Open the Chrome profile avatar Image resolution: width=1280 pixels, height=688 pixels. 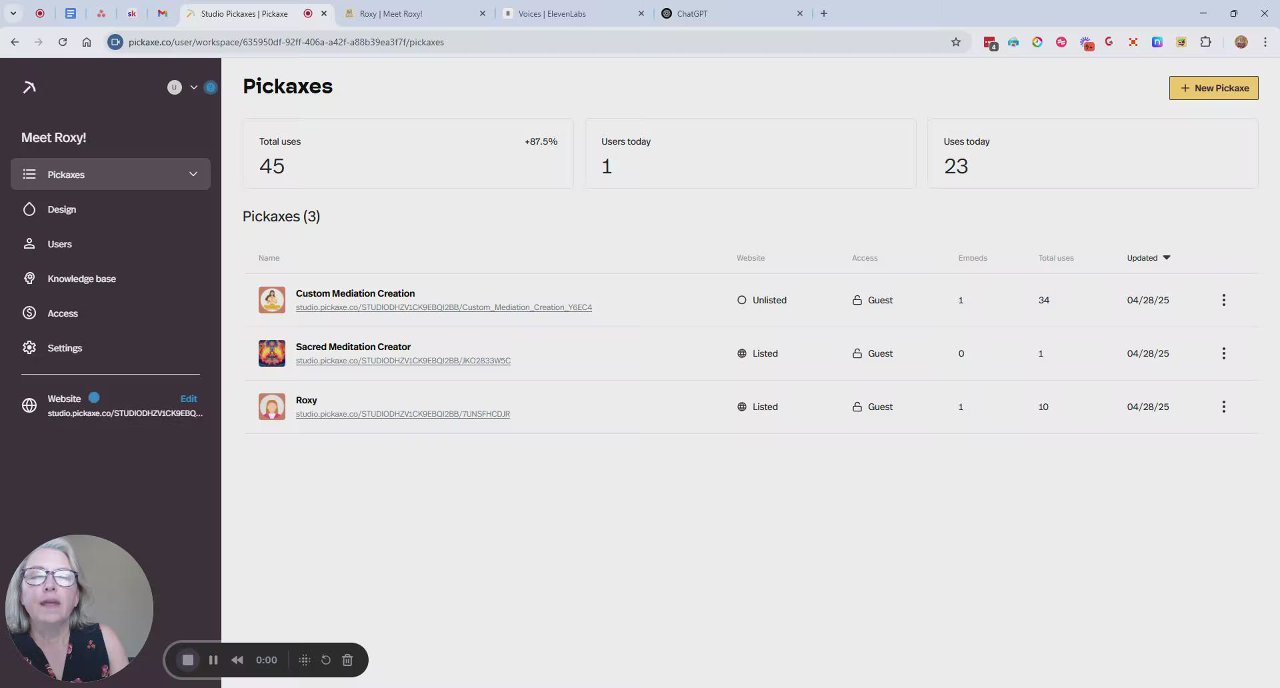pos(1241,42)
